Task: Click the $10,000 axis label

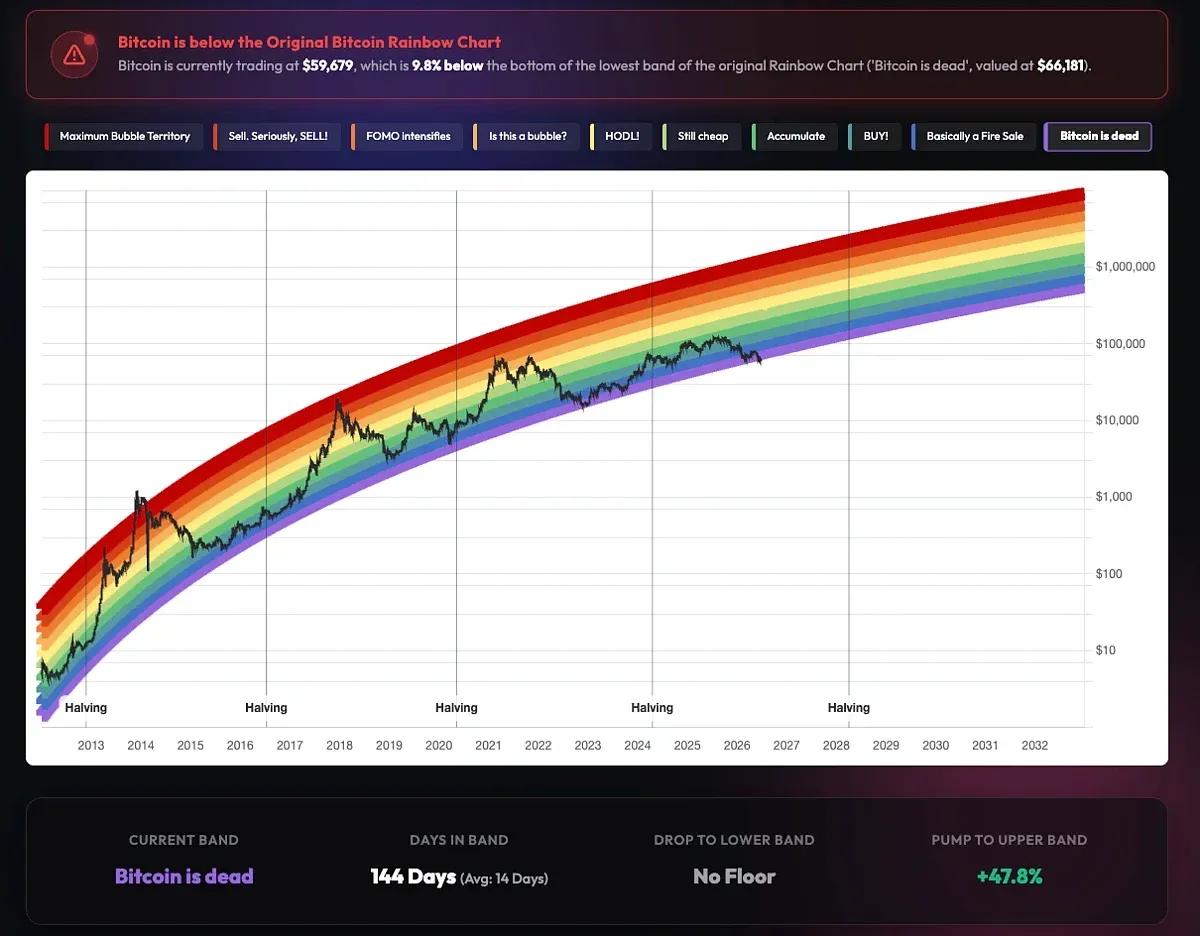Action: 1117,420
